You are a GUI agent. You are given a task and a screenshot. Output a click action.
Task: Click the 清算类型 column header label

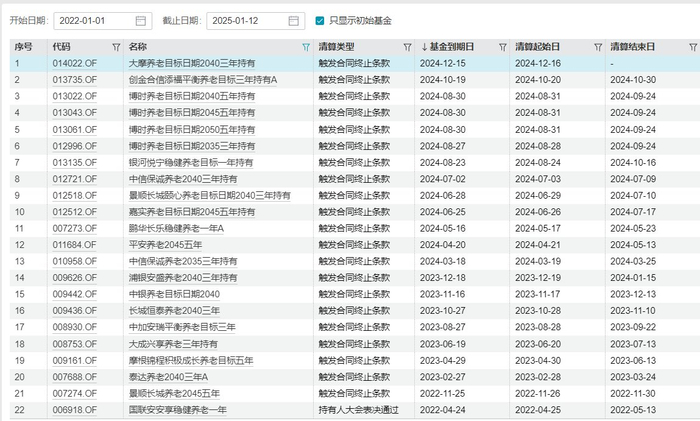coord(336,47)
